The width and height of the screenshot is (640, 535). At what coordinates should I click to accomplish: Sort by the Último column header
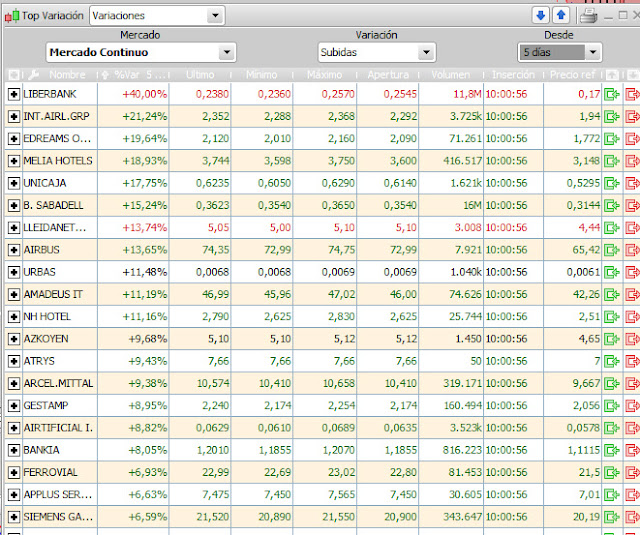200,75
